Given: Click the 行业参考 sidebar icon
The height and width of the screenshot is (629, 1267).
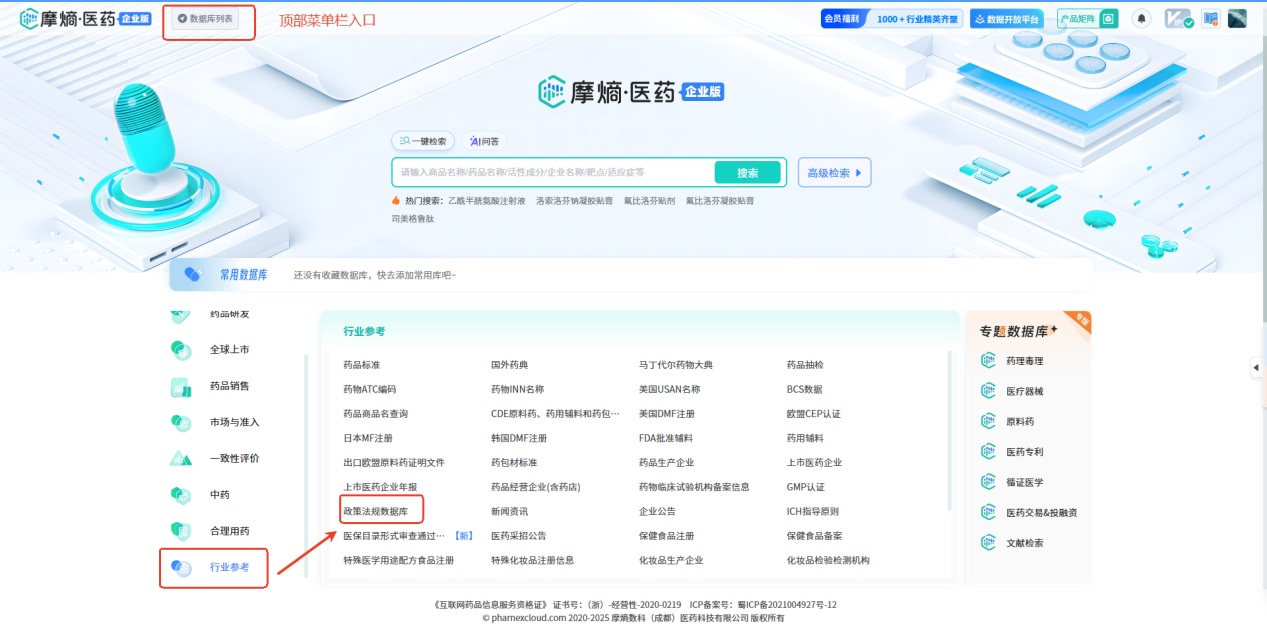Looking at the screenshot, I should [181, 568].
